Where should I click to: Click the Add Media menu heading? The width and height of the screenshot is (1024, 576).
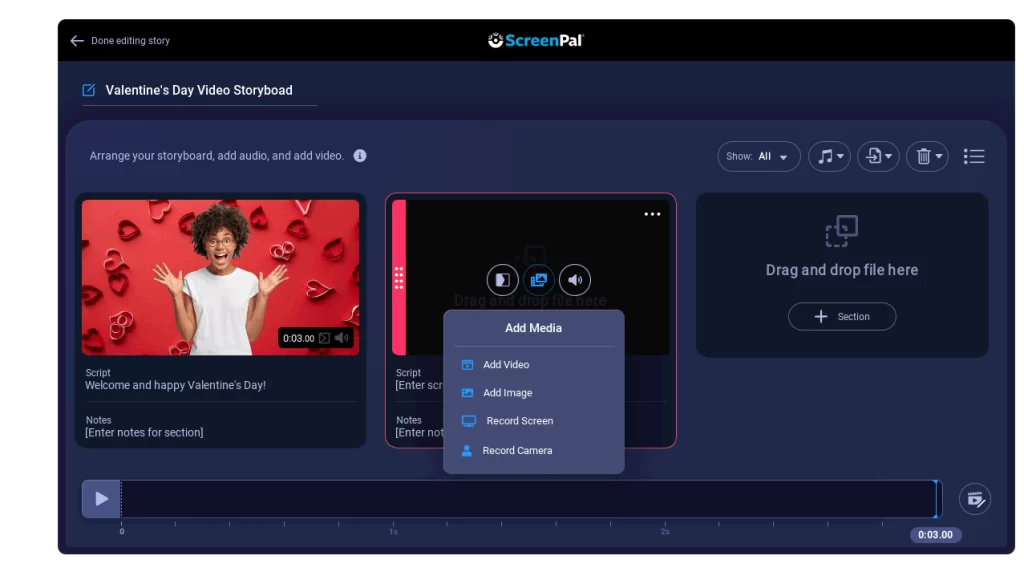[533, 328]
